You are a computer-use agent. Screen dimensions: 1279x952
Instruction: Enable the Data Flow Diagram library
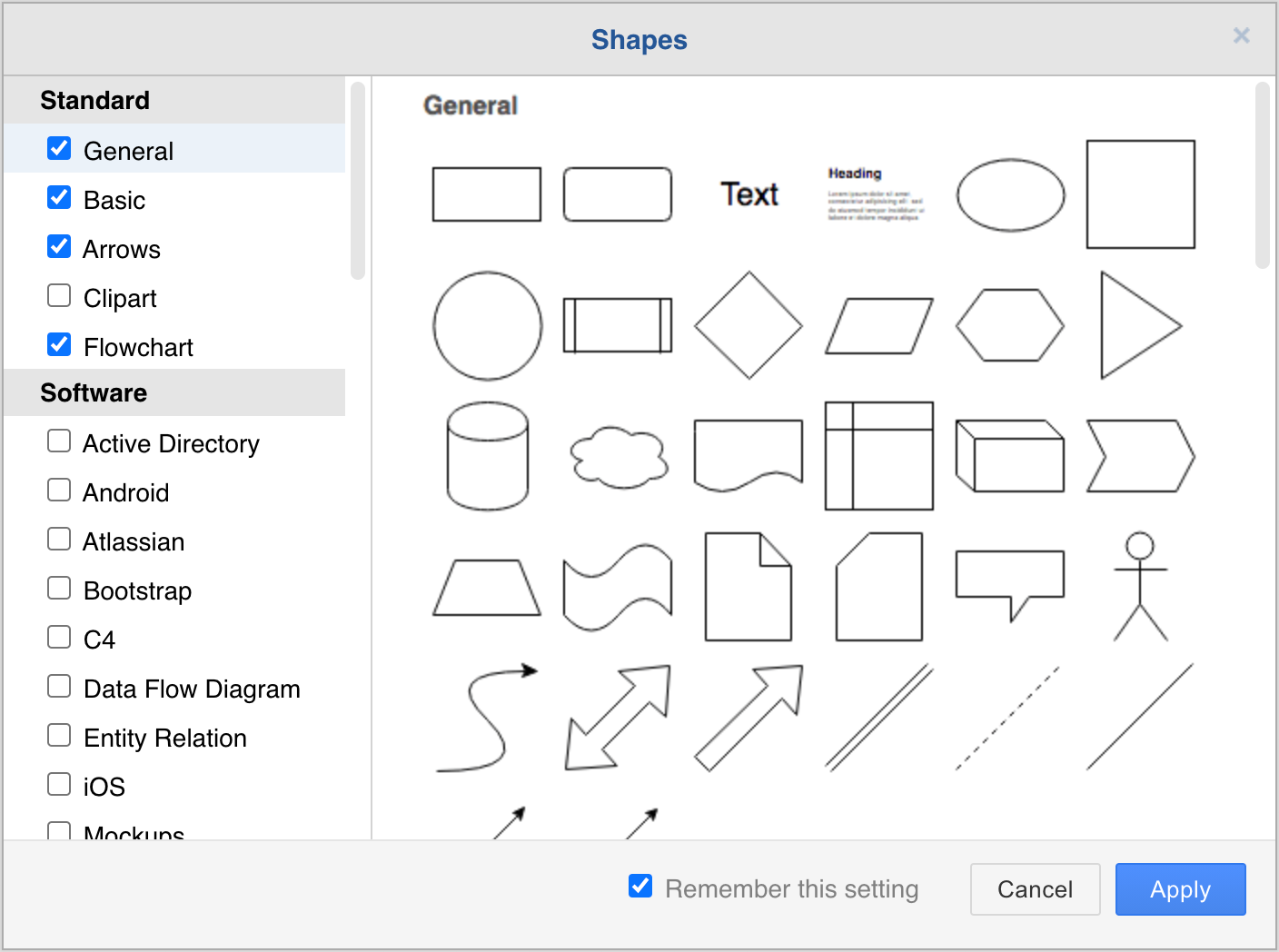click(58, 686)
